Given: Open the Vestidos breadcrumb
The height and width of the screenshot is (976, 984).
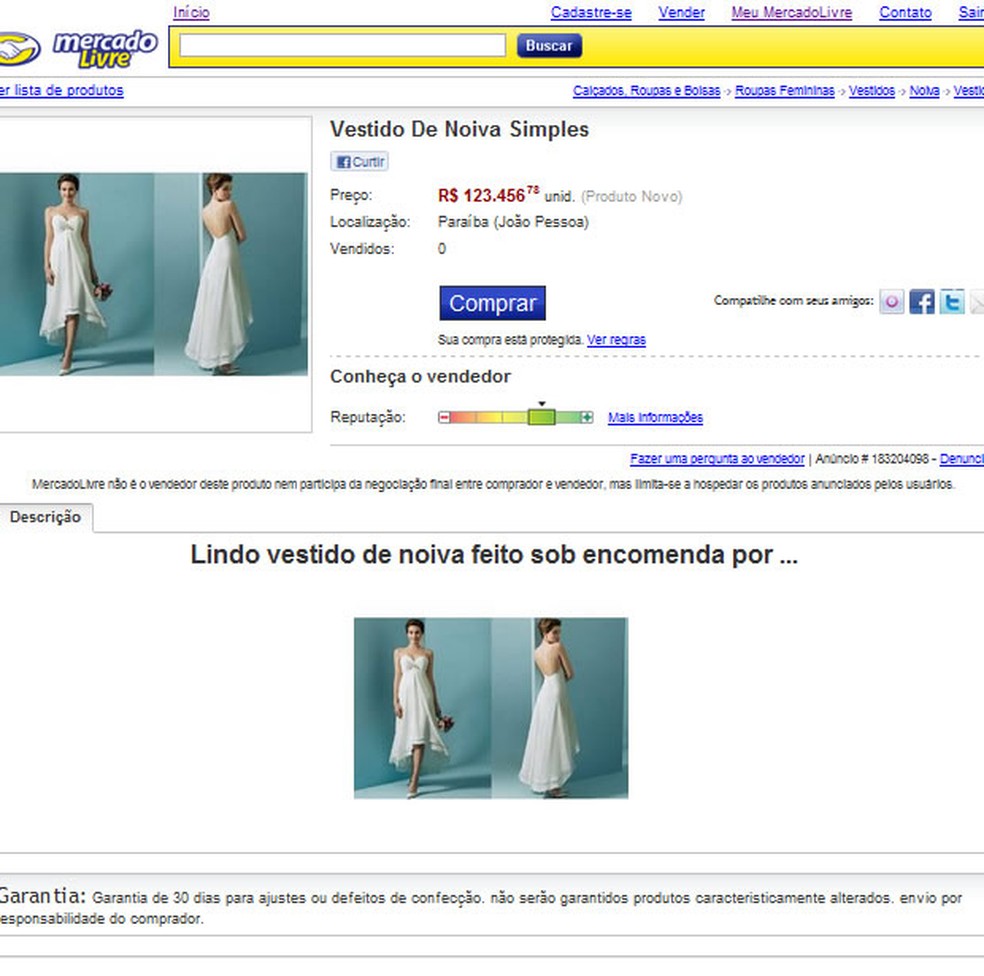Looking at the screenshot, I should [872, 91].
